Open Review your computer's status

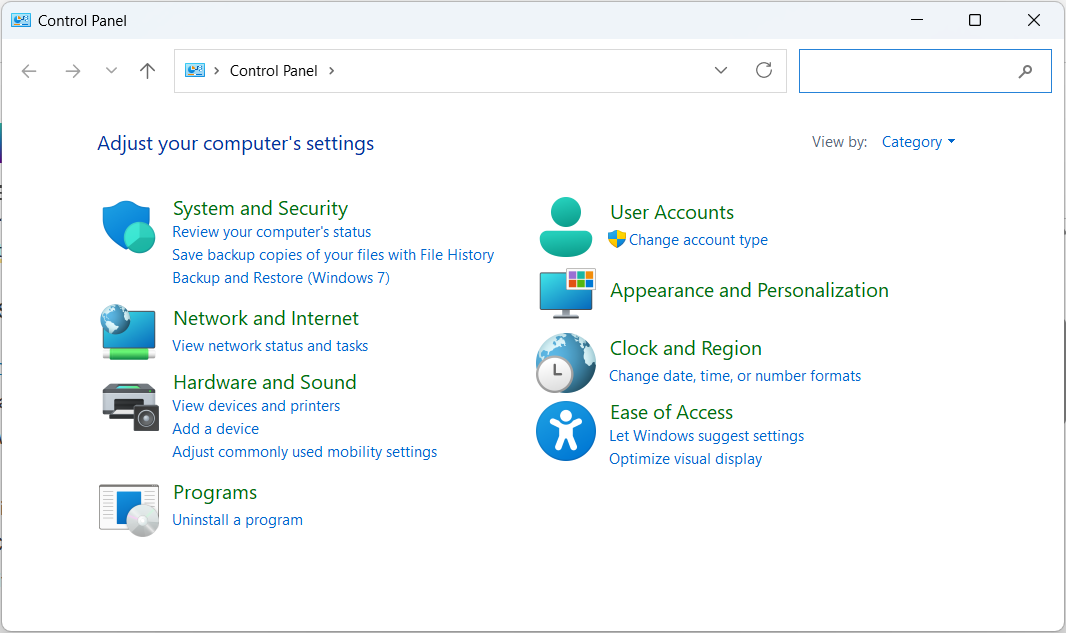272,232
